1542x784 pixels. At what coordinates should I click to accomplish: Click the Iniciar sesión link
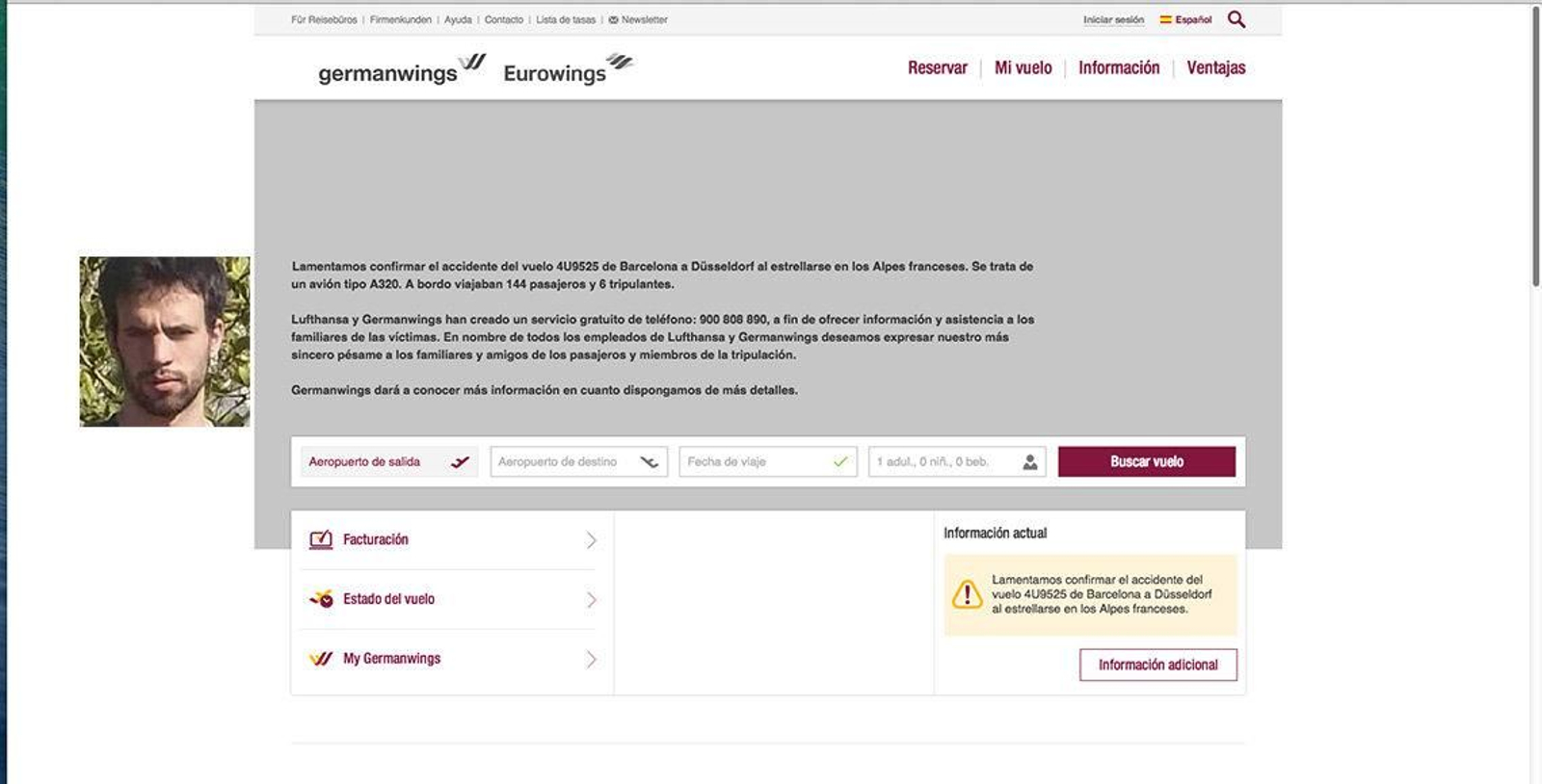point(1113,19)
